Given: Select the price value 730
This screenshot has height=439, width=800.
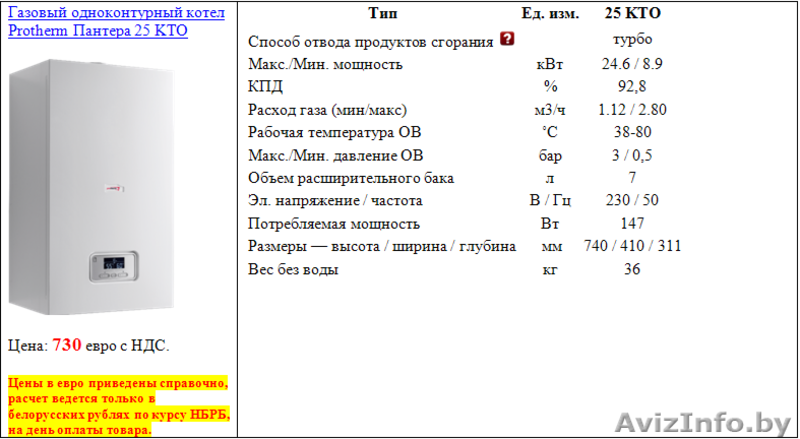Looking at the screenshot, I should click(x=67, y=345).
